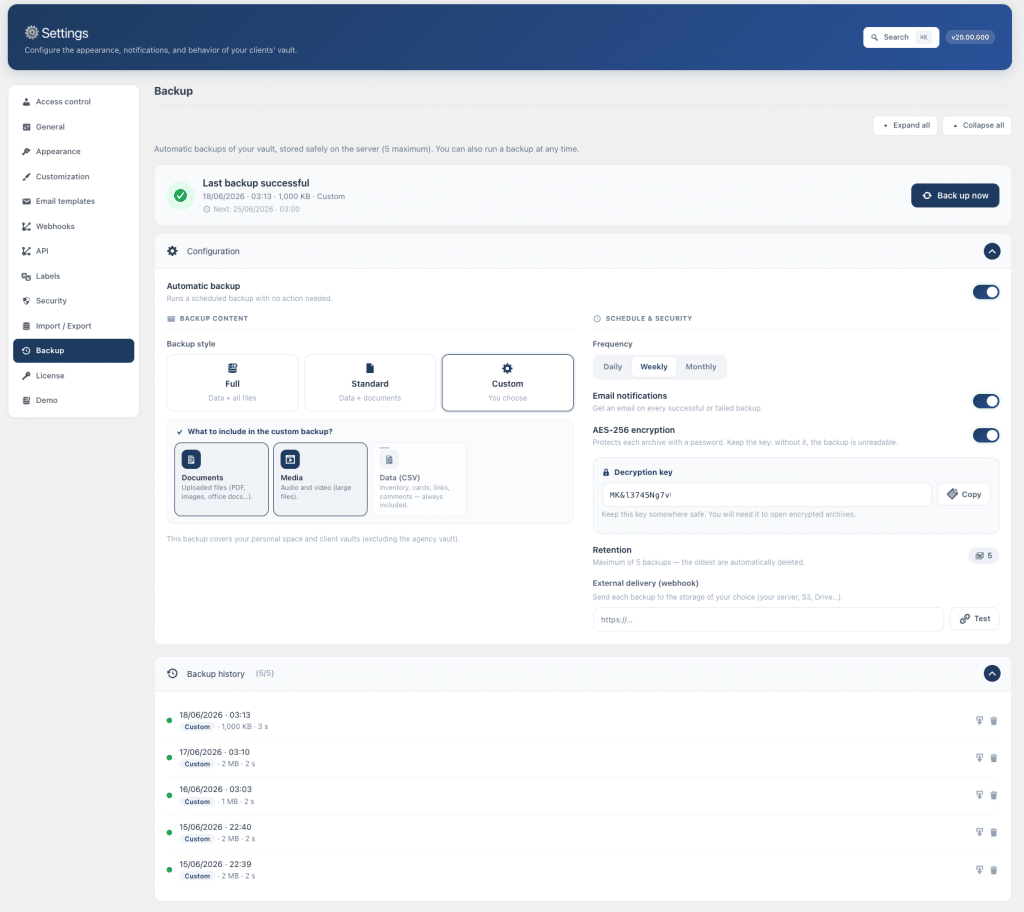Open Labels settings
The image size is (1024, 912).
74,276
